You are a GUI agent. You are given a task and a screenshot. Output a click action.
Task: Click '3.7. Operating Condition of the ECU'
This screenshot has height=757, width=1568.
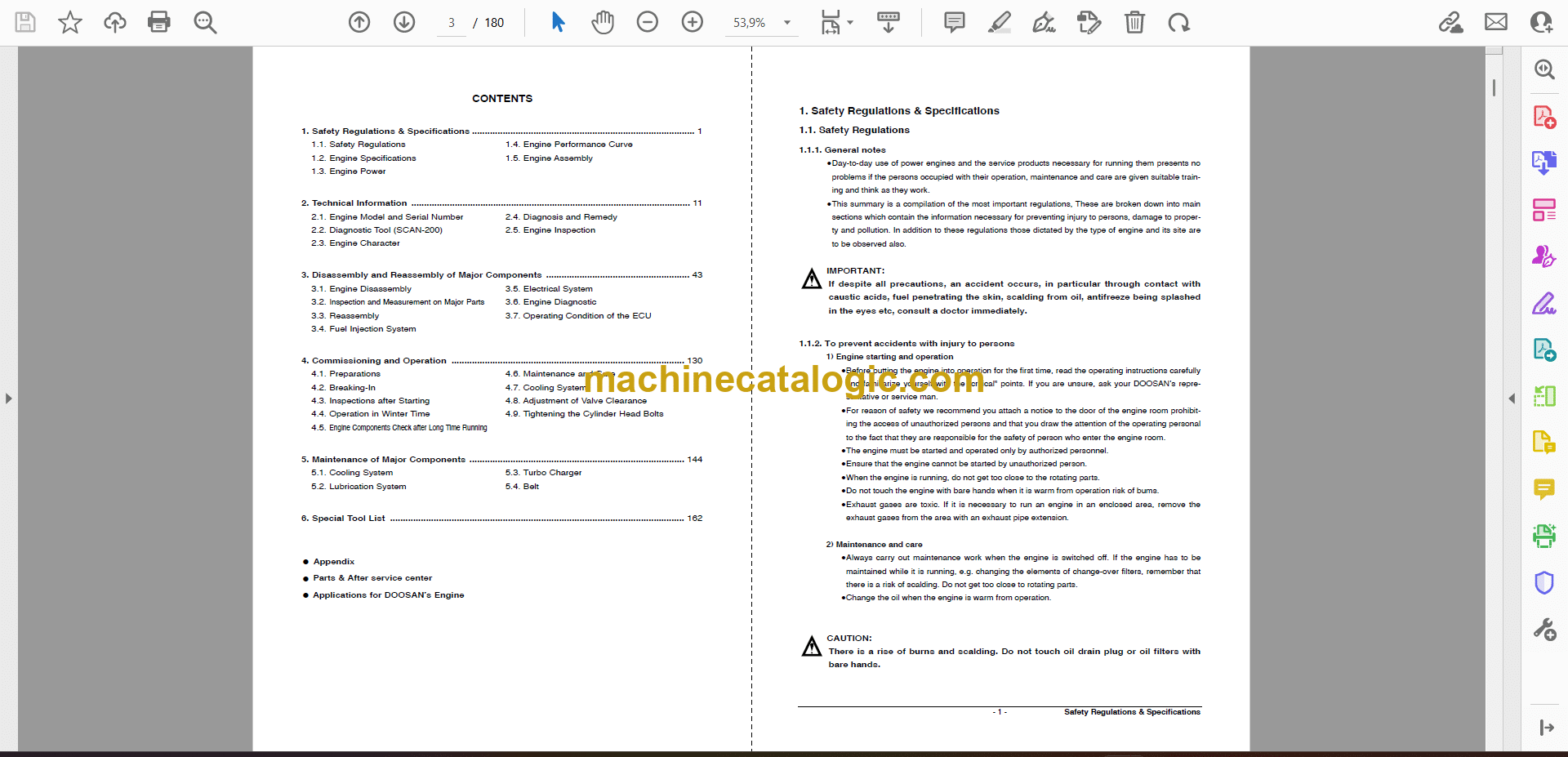pyautogui.click(x=578, y=315)
